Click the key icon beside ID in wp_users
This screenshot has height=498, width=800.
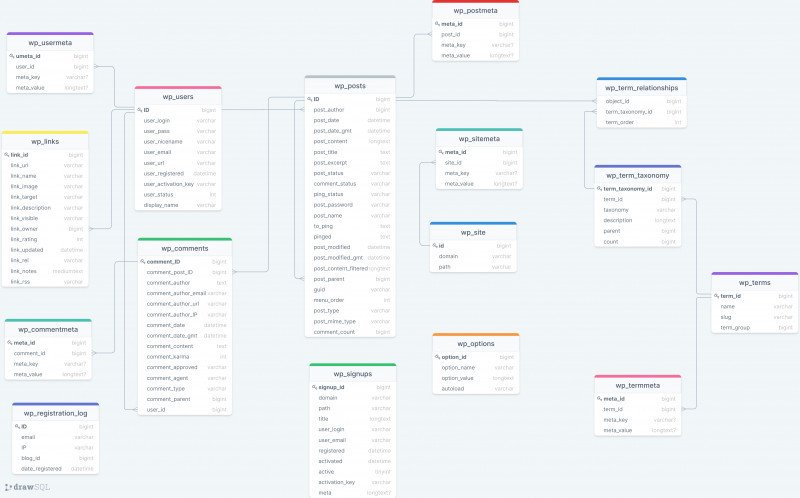tap(140, 110)
